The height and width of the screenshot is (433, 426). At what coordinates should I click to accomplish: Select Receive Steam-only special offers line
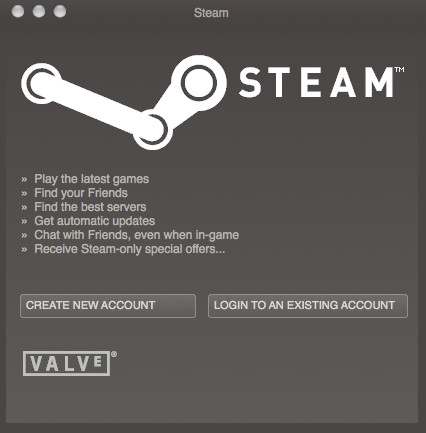[130, 249]
